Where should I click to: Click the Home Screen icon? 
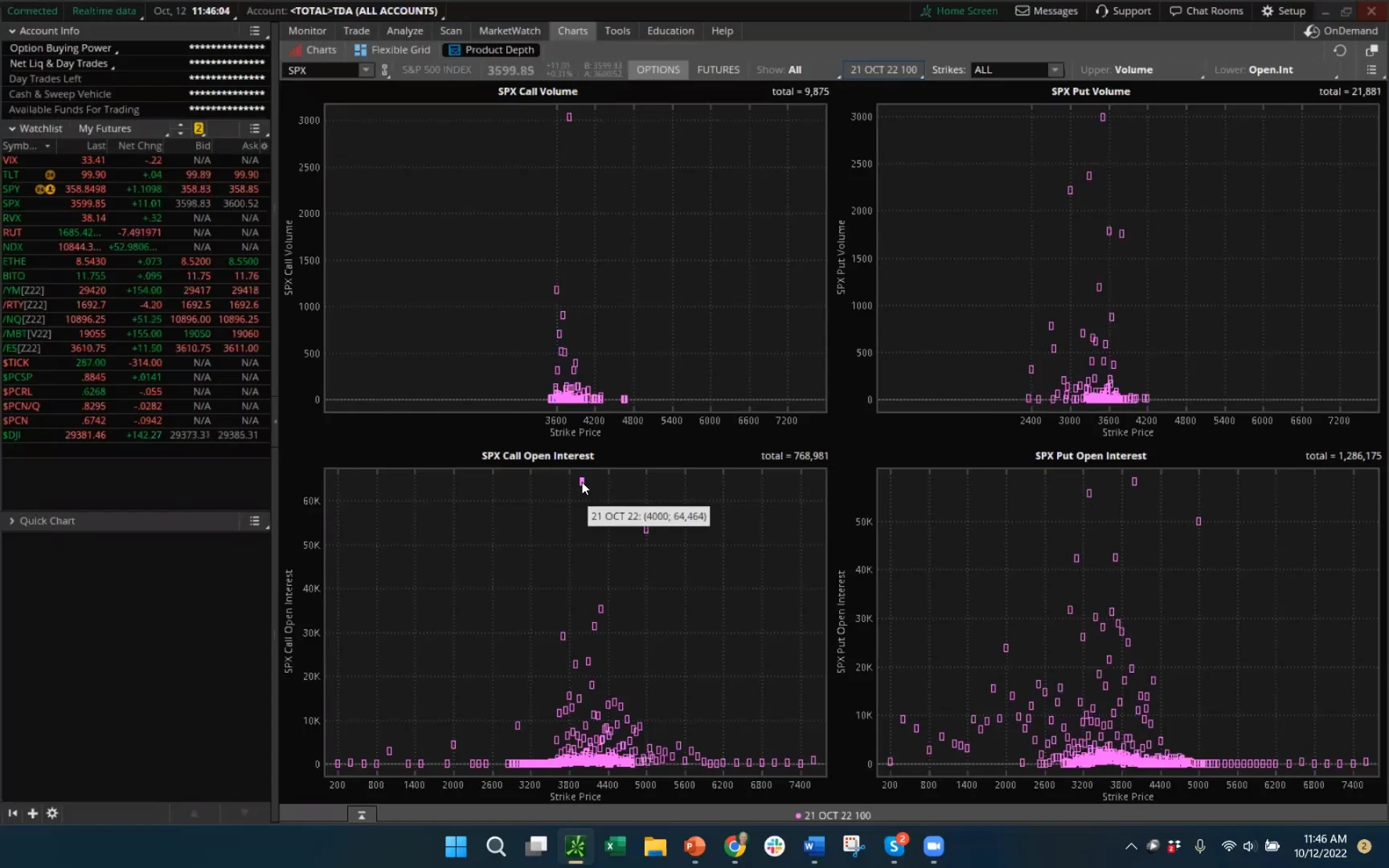(x=926, y=10)
